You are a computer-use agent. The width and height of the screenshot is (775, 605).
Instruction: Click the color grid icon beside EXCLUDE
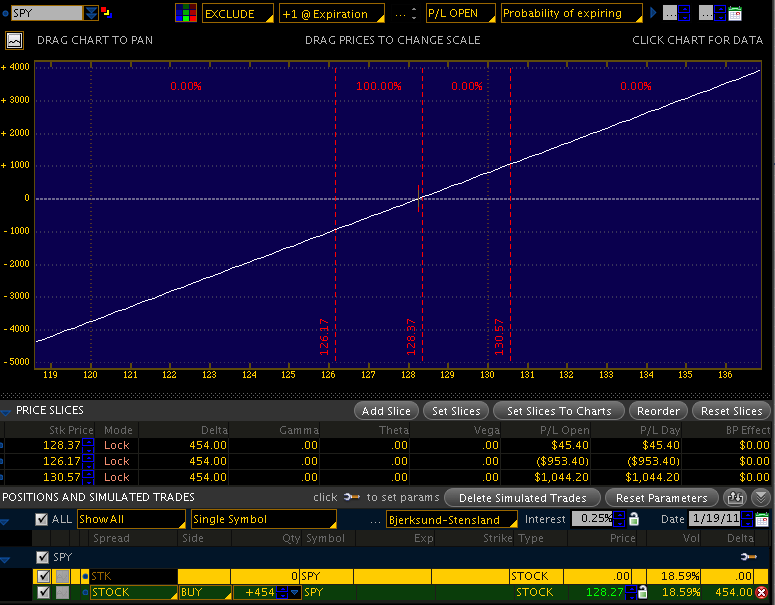(x=186, y=14)
